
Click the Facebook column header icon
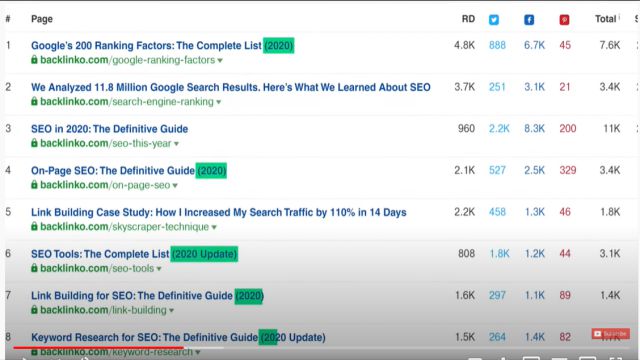click(529, 20)
